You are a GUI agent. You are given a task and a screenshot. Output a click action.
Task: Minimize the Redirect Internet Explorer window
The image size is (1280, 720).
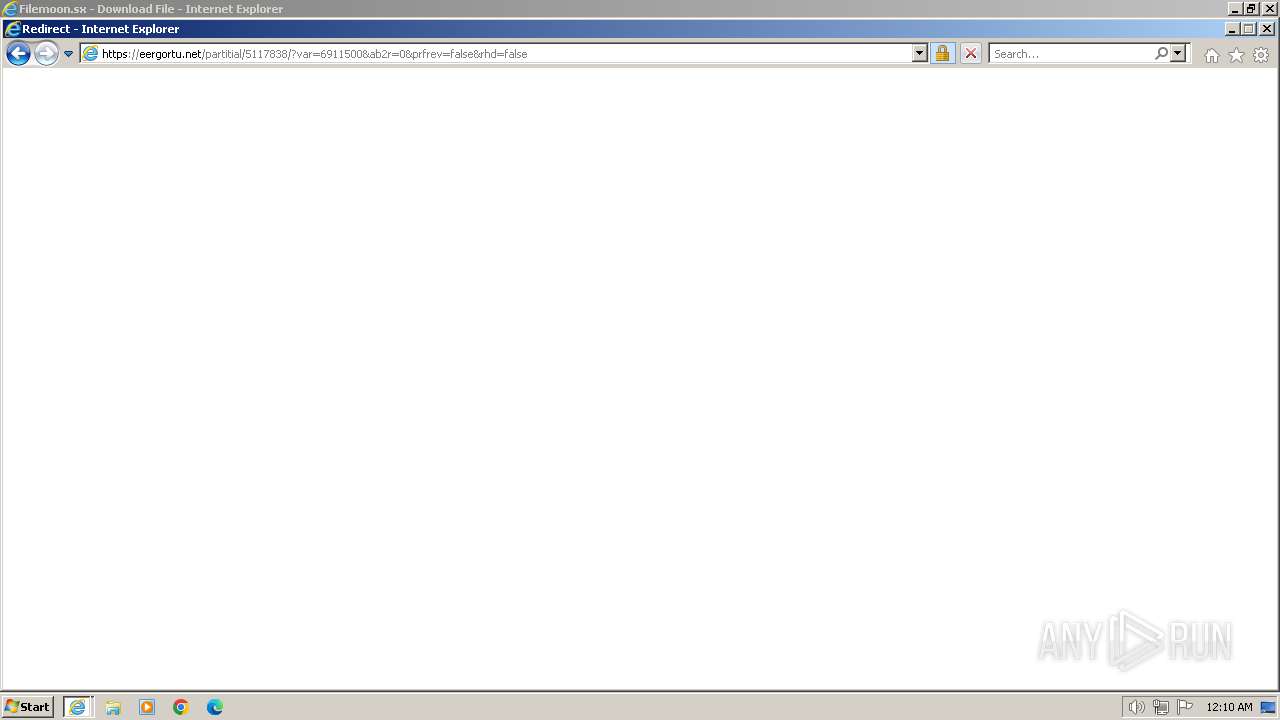pyautogui.click(x=1232, y=29)
